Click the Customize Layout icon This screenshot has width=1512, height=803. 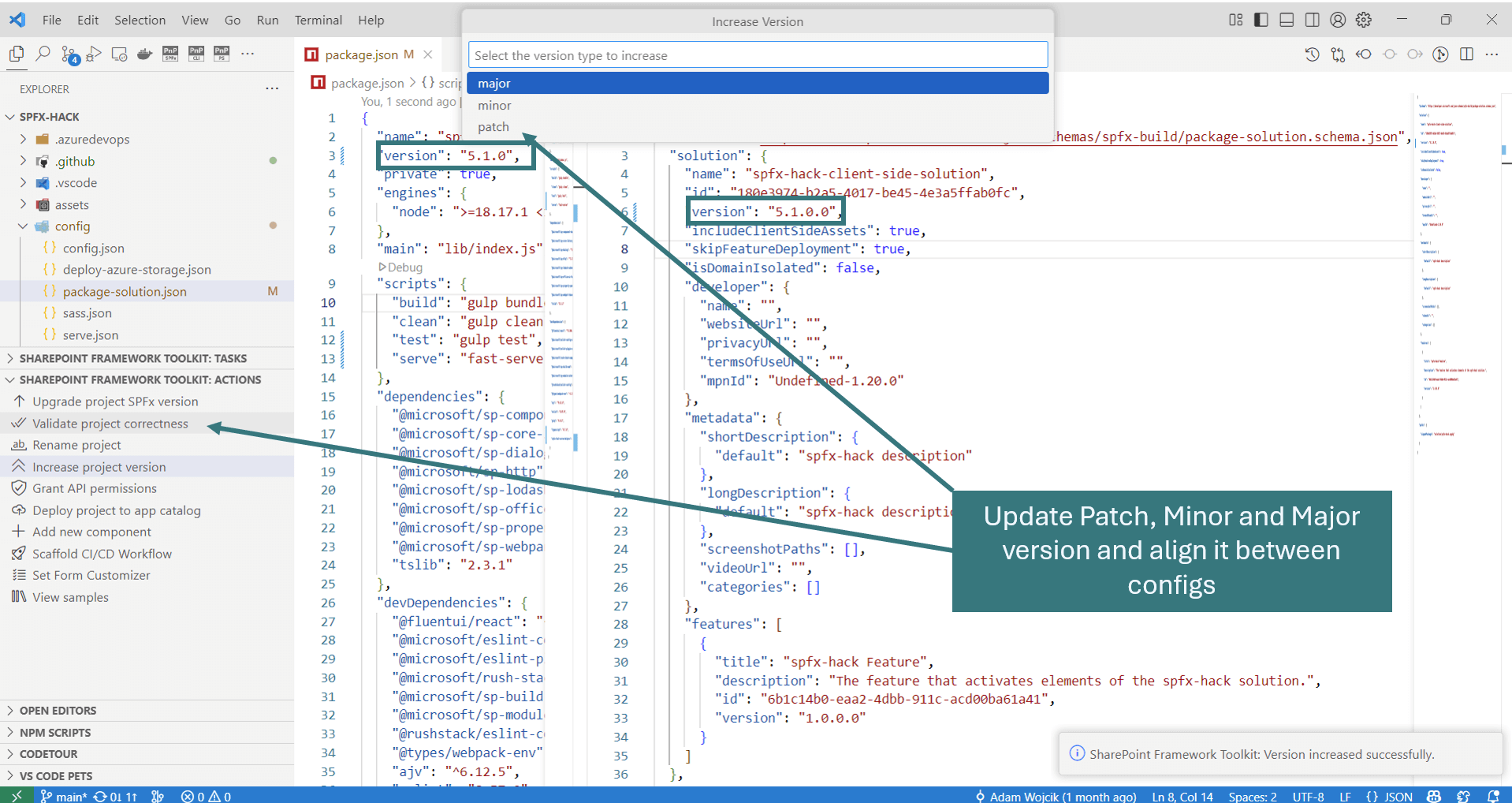[x=1235, y=20]
